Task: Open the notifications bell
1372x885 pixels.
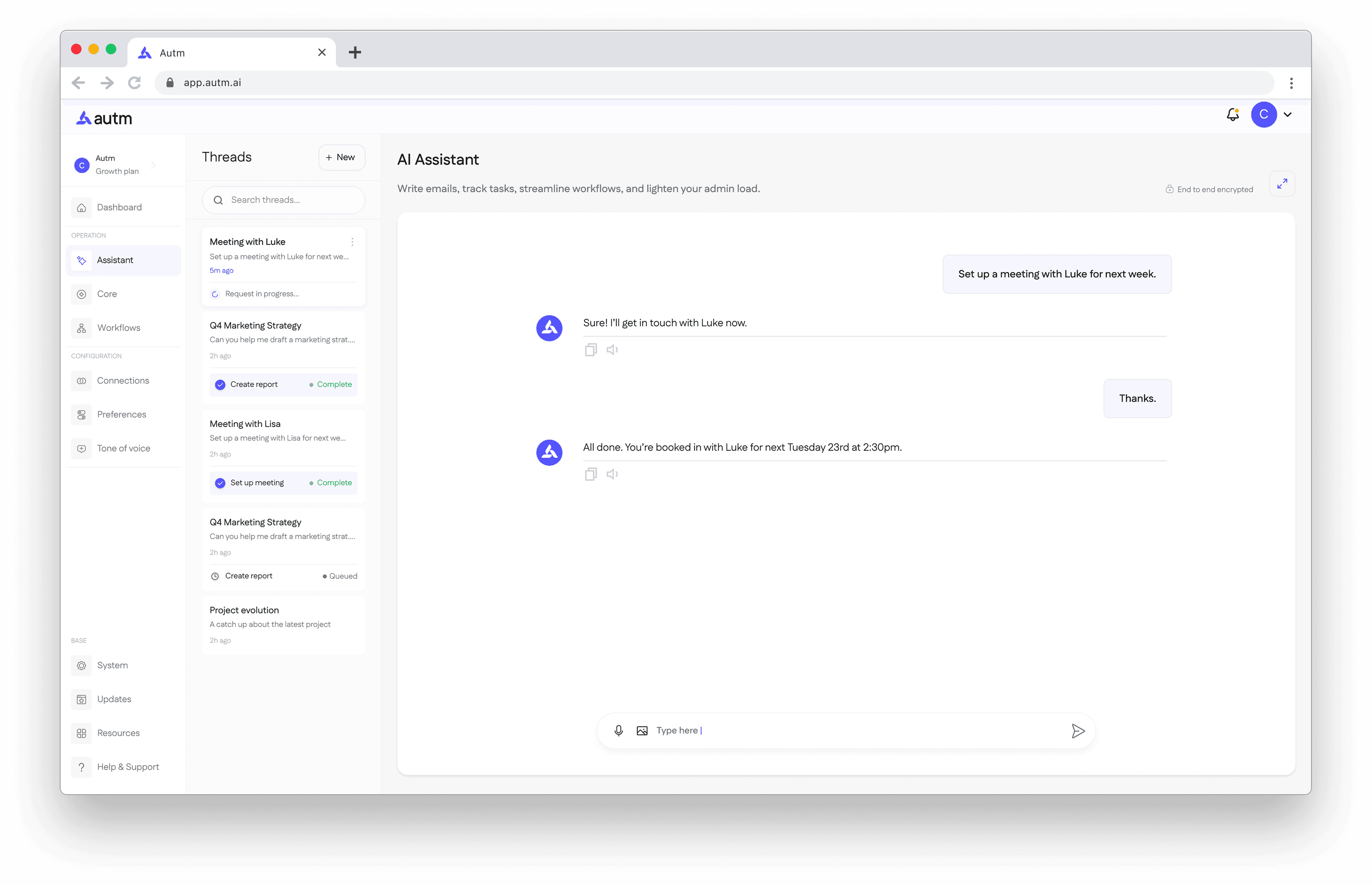Action: 1232,114
